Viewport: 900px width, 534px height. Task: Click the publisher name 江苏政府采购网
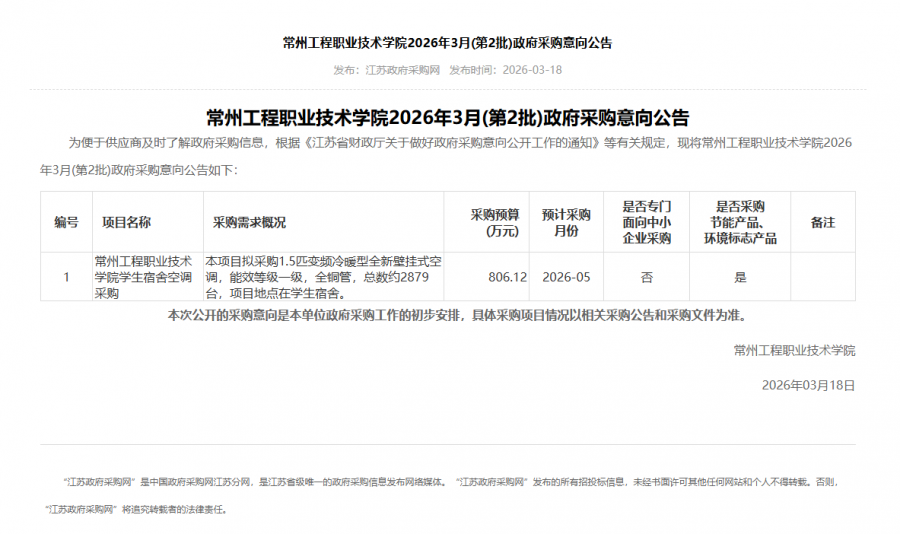pos(402,70)
